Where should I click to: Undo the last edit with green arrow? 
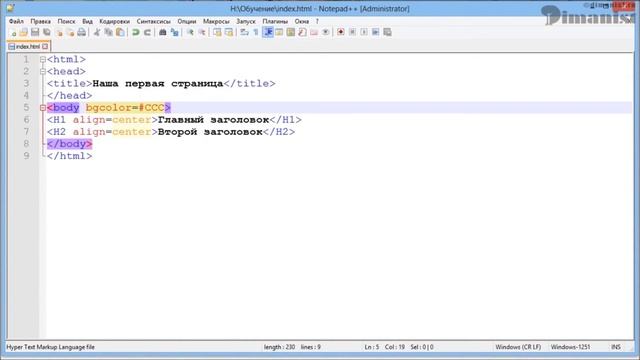tap(136, 32)
